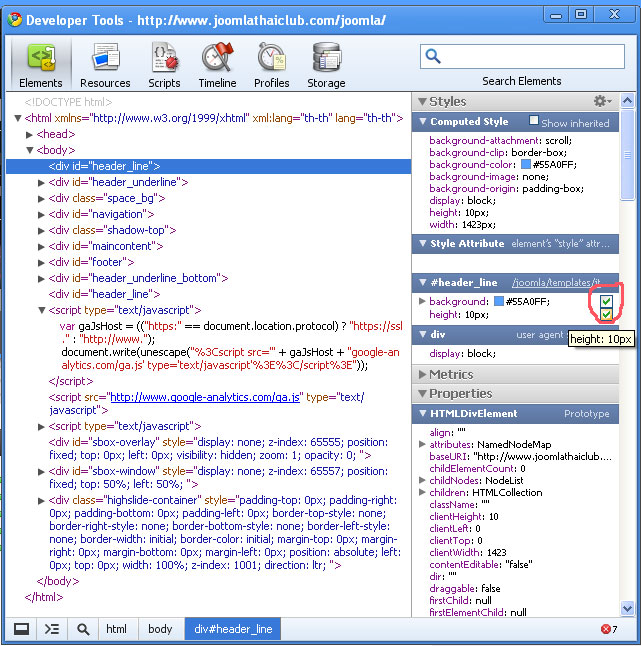The width and height of the screenshot is (641, 646).
Task: Show the console drawer icon
Action: [x=52, y=629]
